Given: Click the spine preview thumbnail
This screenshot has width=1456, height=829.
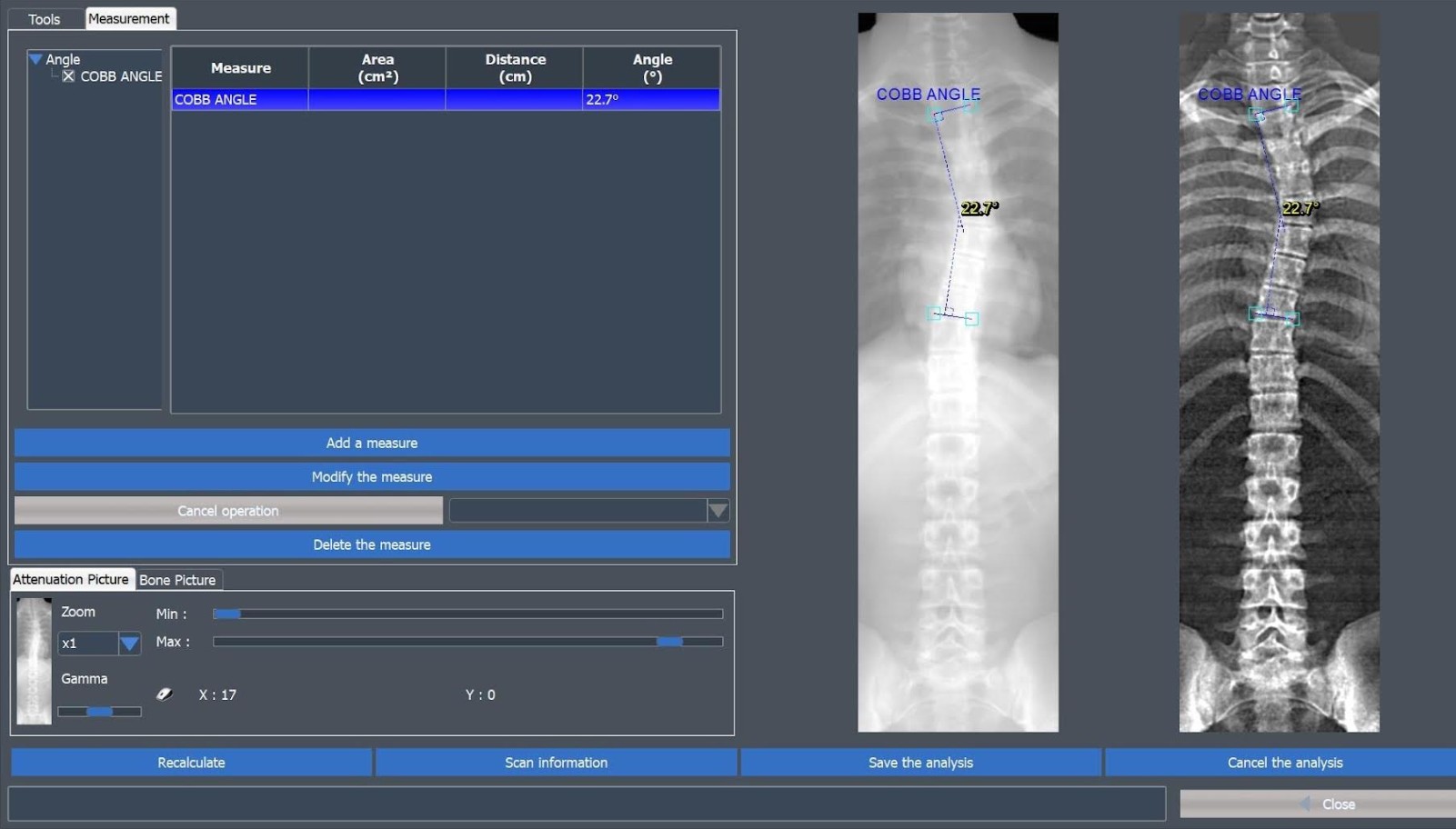Looking at the screenshot, I should pyautogui.click(x=34, y=661).
